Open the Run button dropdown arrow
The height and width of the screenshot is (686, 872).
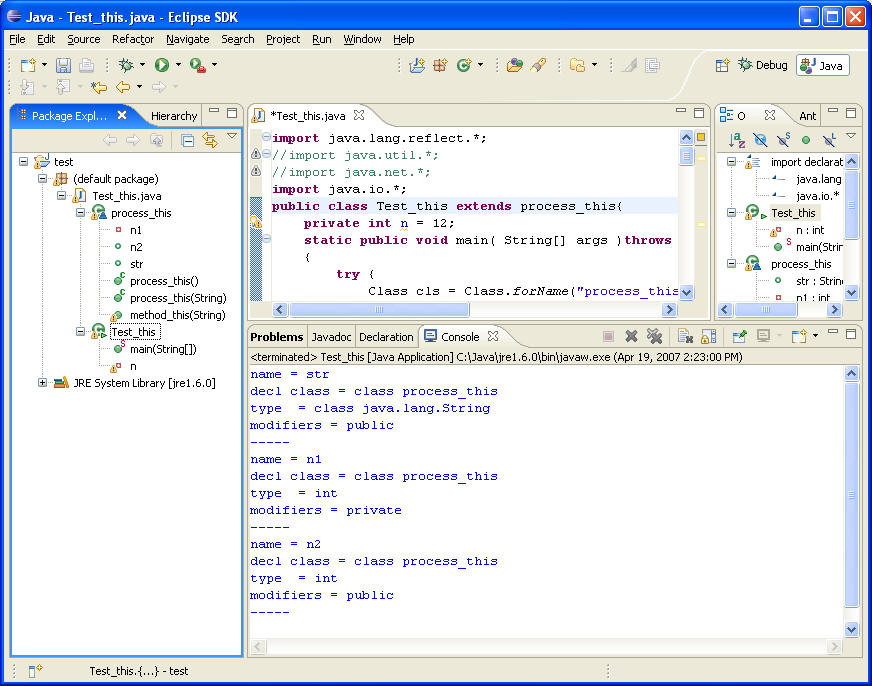(x=179, y=65)
